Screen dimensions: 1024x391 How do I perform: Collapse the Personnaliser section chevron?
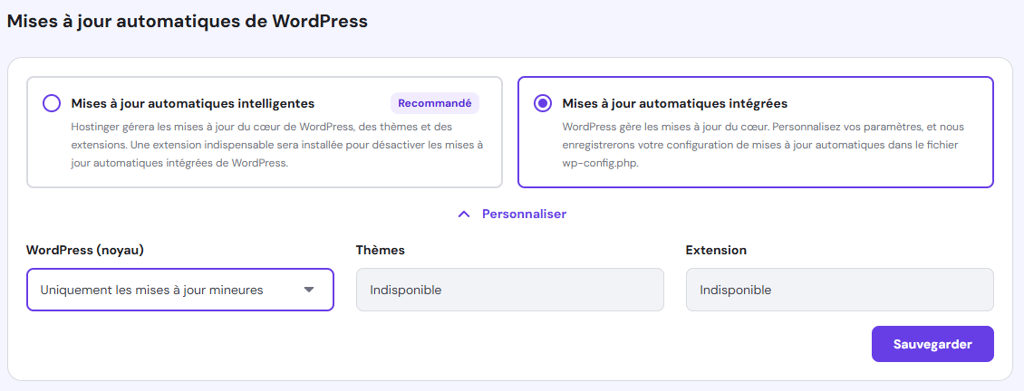[x=464, y=214]
